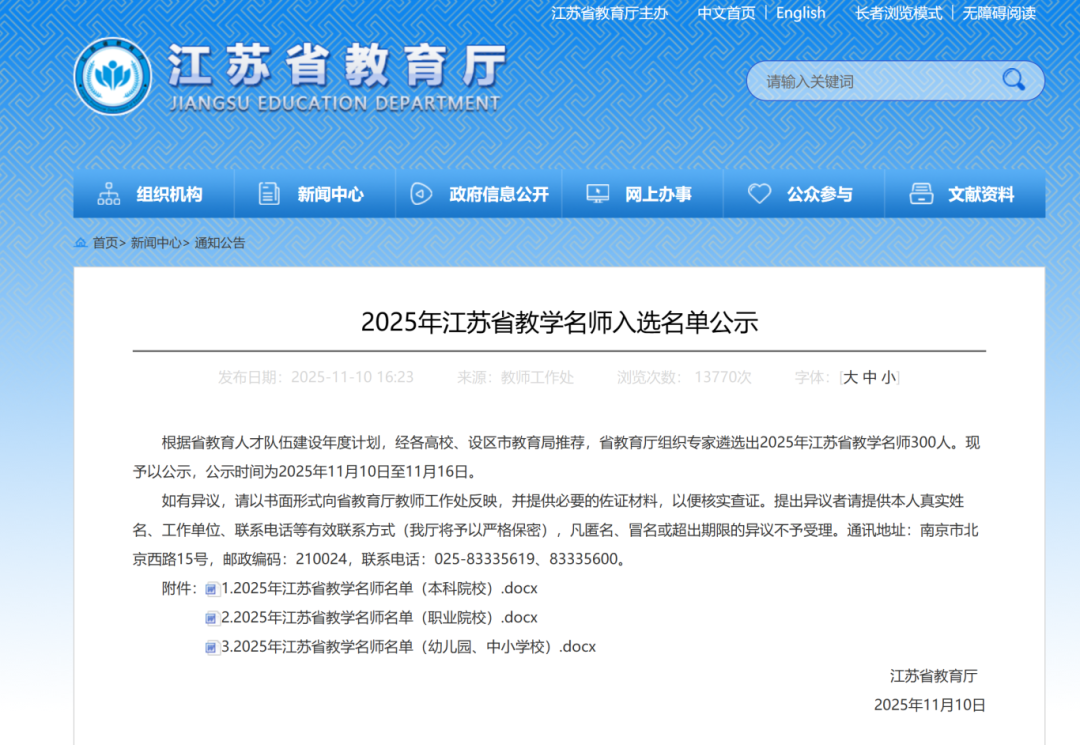Click the search magnifier icon
The image size is (1080, 745).
coord(1015,81)
